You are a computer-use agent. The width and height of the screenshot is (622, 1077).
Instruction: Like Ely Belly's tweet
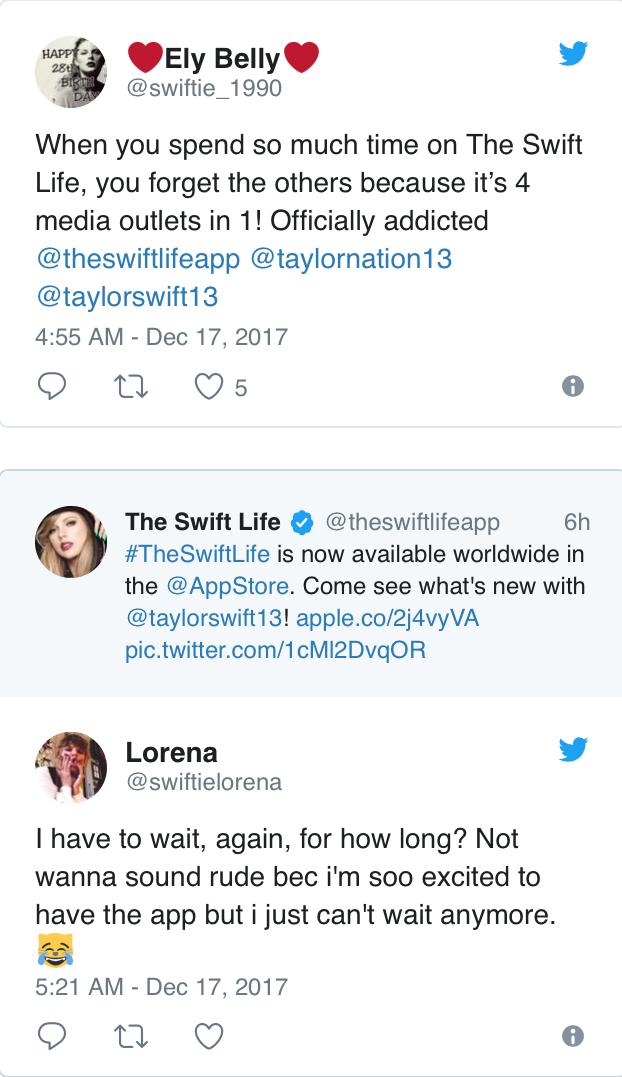coord(209,387)
